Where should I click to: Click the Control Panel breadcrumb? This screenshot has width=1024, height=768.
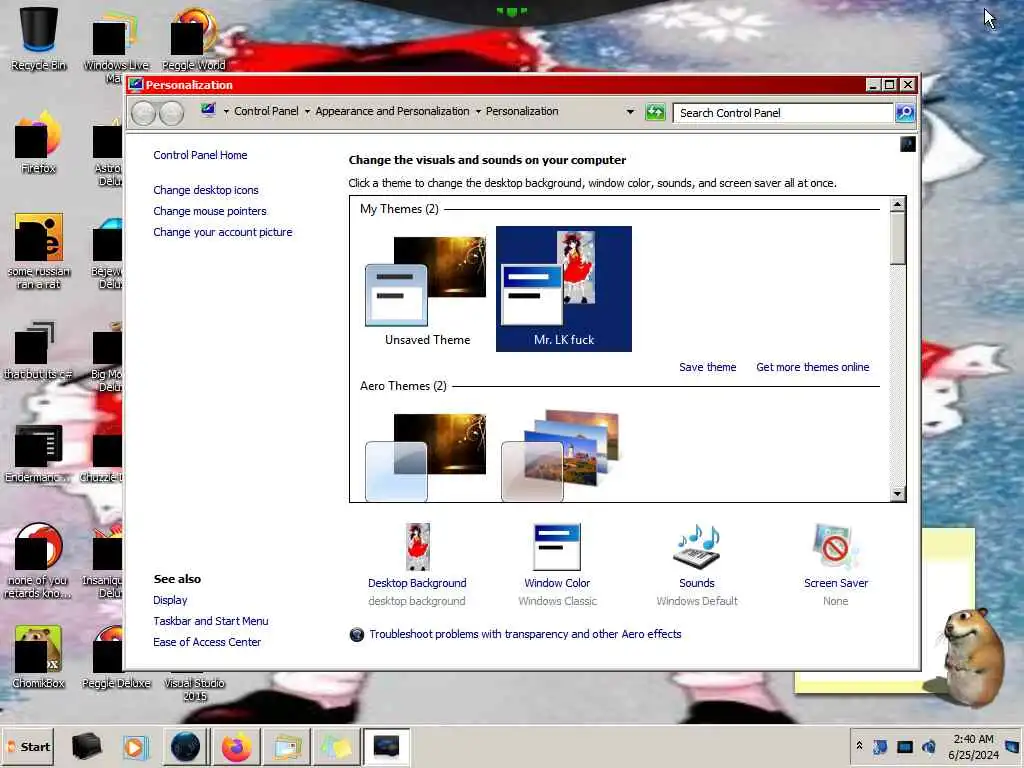(266, 111)
